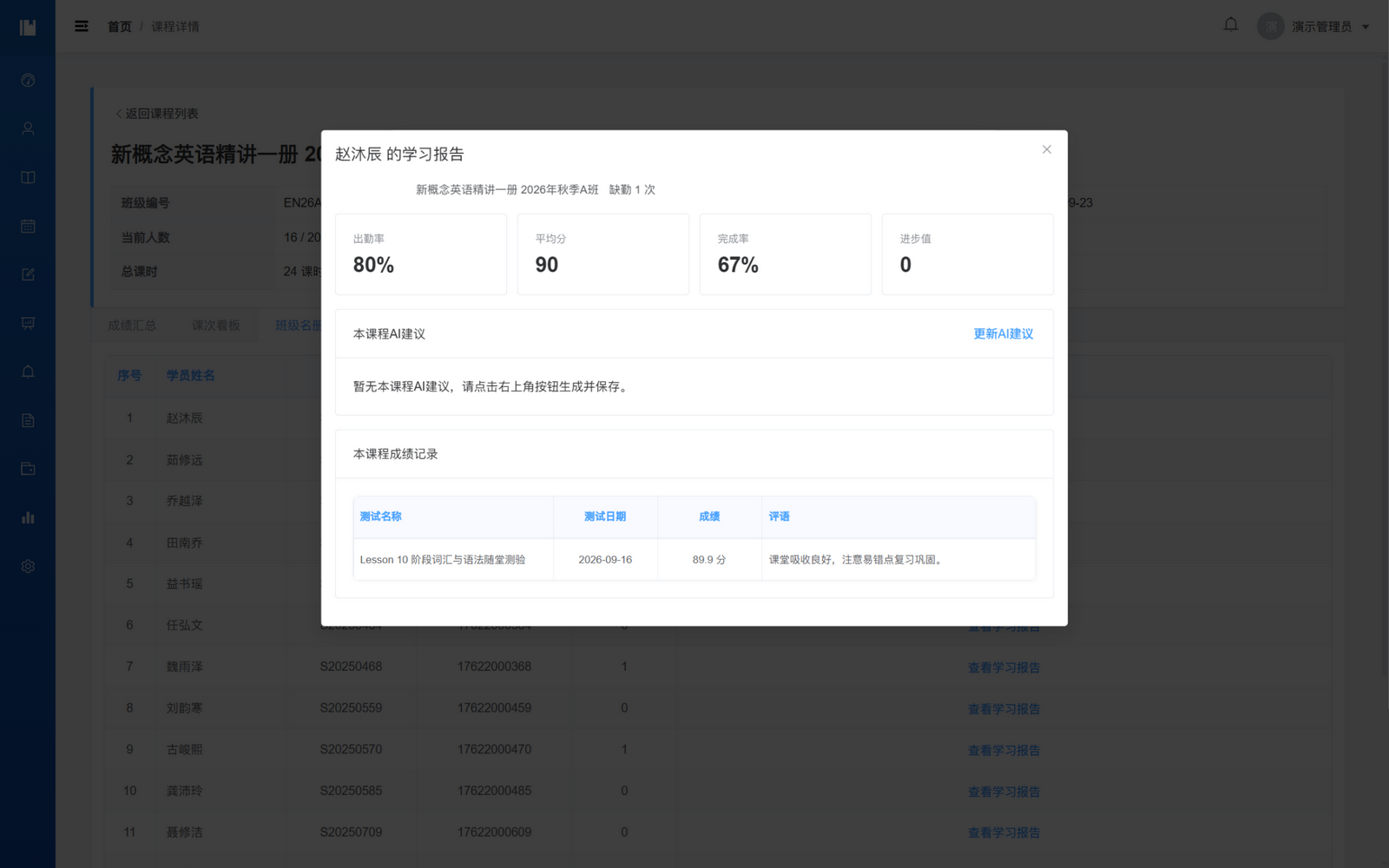The width and height of the screenshot is (1389, 868).
Task: Click the 评语 column header
Action: point(899,516)
